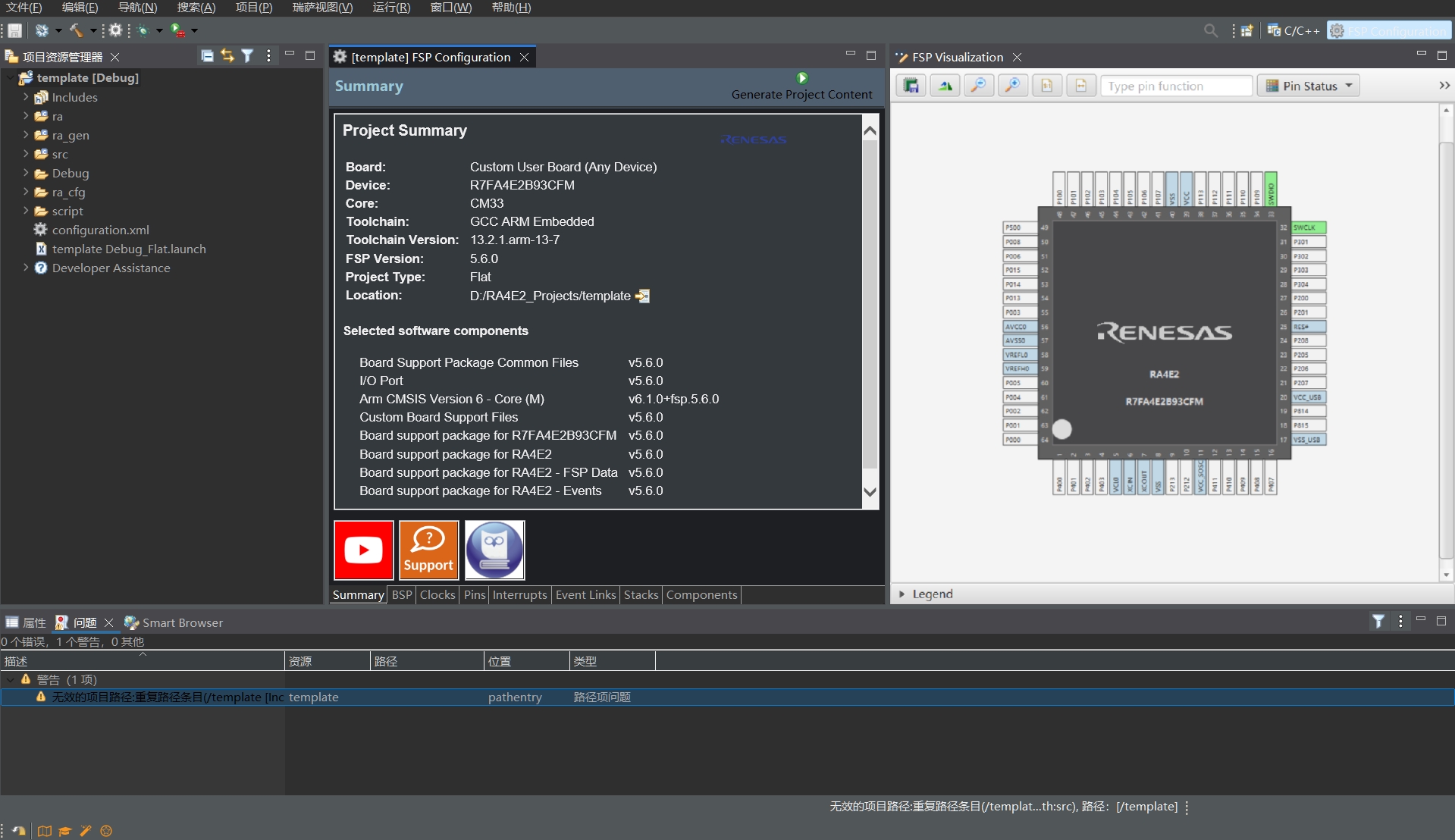This screenshot has width=1455, height=840.
Task: Open project location link icon
Action: 642,296
